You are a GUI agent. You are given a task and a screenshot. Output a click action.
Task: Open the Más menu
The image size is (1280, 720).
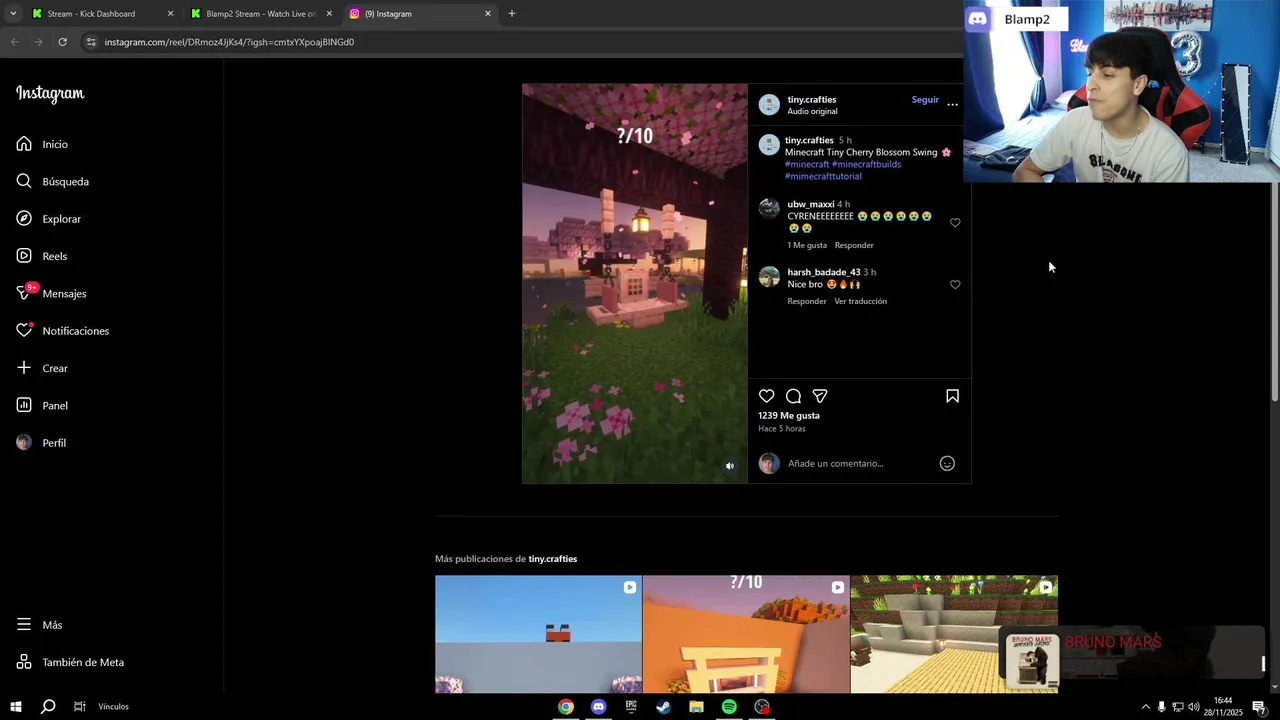(39, 625)
